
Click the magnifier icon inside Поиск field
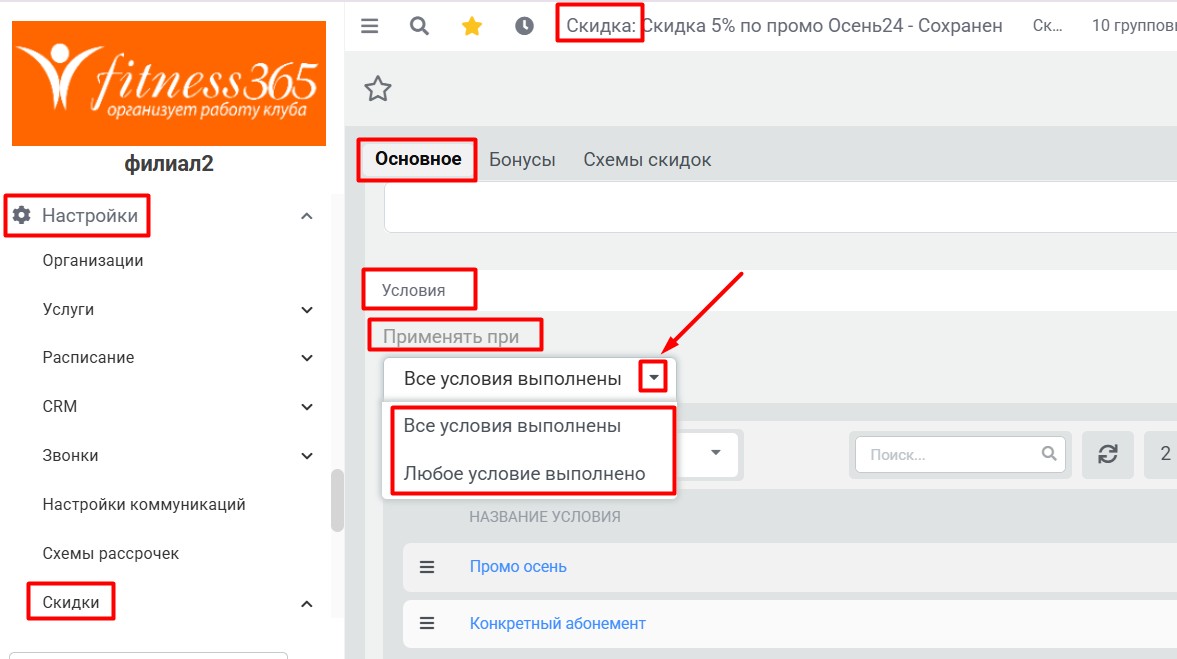point(1049,453)
